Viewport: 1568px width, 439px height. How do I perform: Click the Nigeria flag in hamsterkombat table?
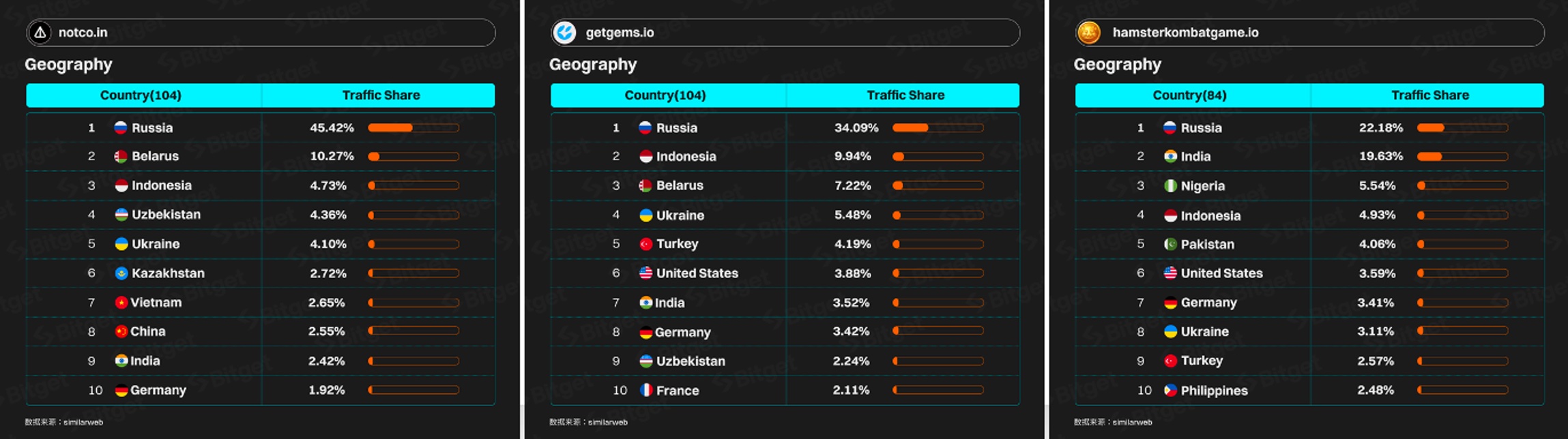(x=1170, y=185)
